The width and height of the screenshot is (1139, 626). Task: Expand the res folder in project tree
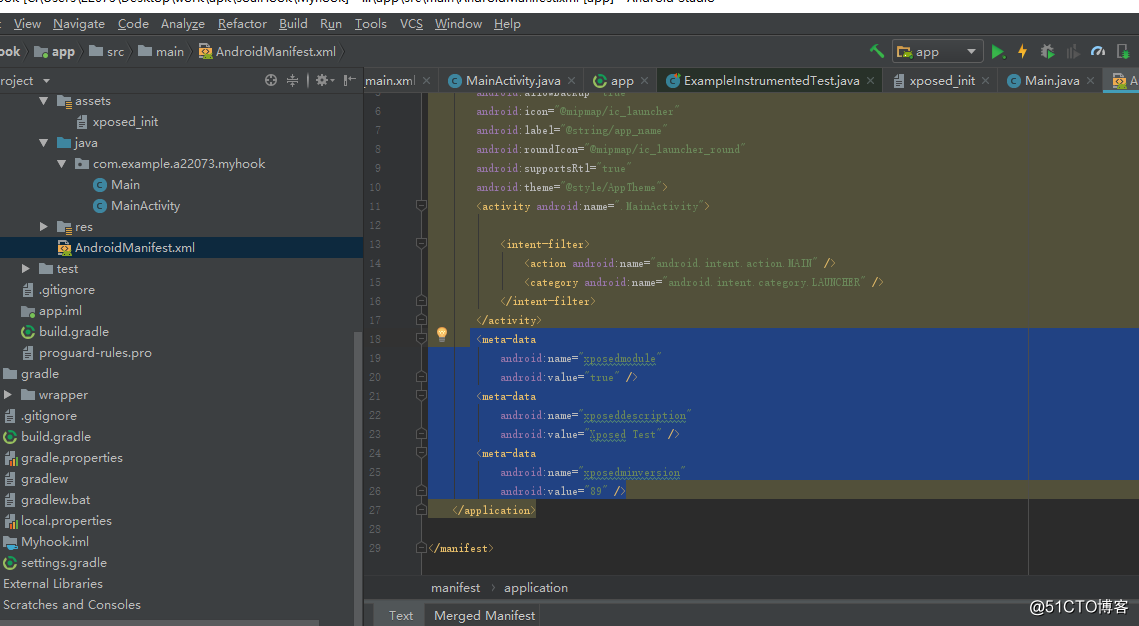pos(44,227)
